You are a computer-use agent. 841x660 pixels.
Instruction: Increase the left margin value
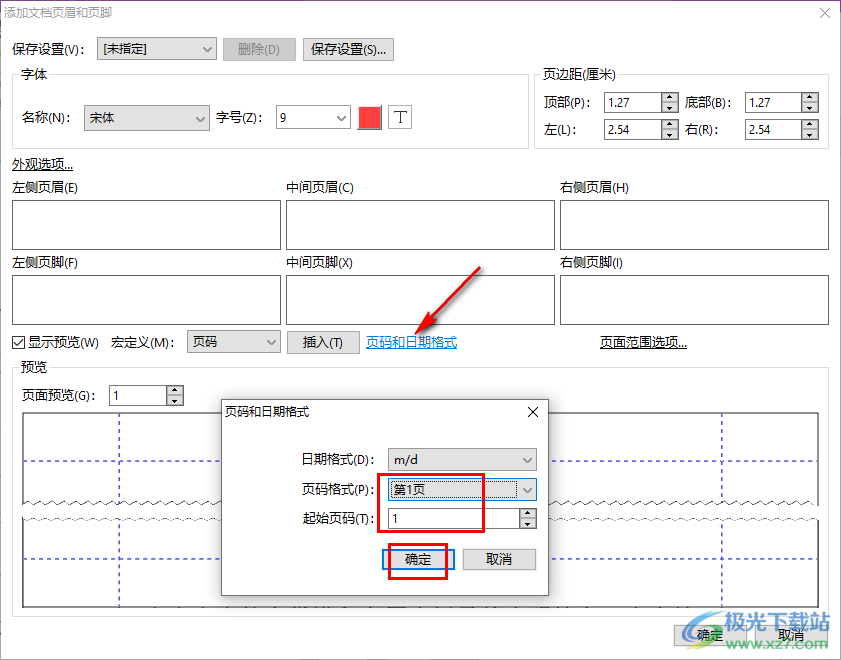coord(669,125)
